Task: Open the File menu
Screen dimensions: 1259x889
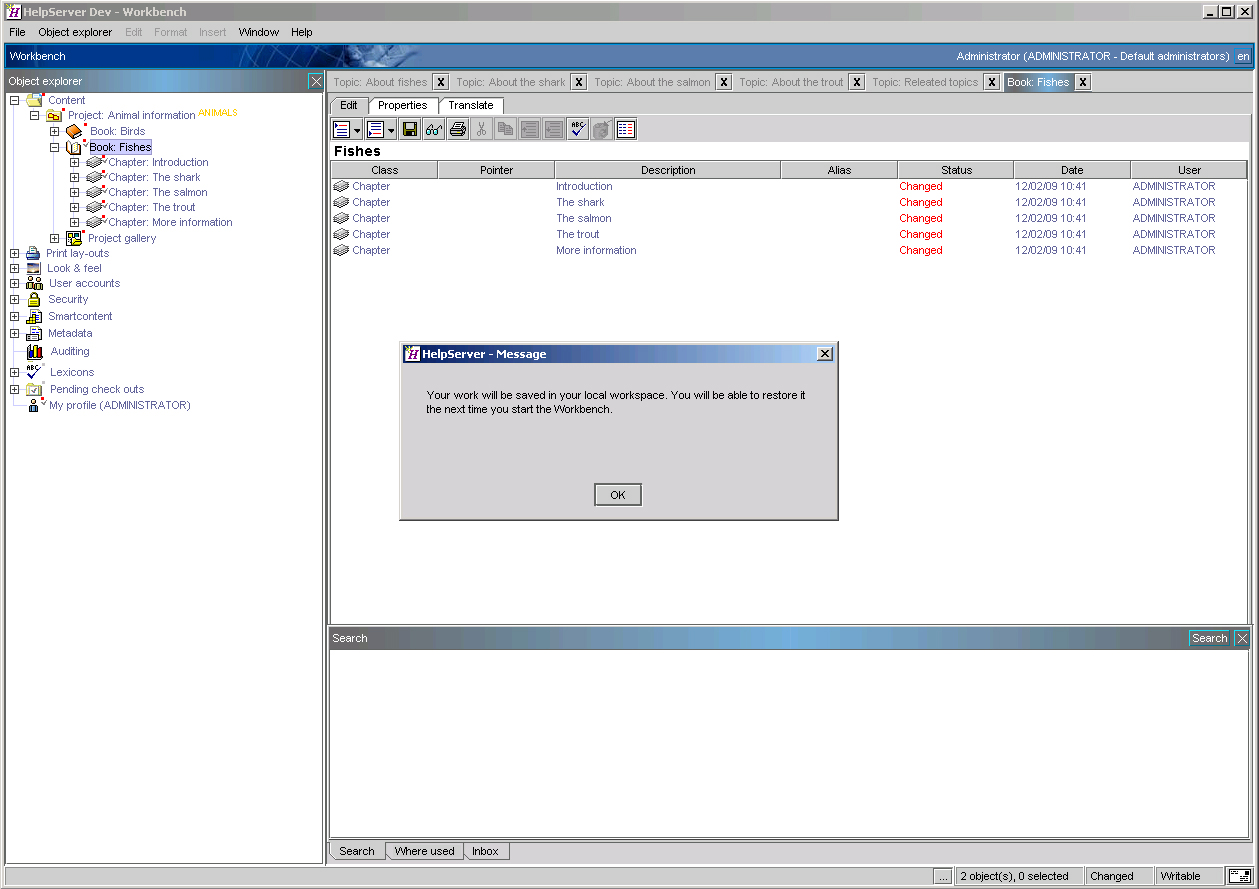Action: pyautogui.click(x=17, y=32)
